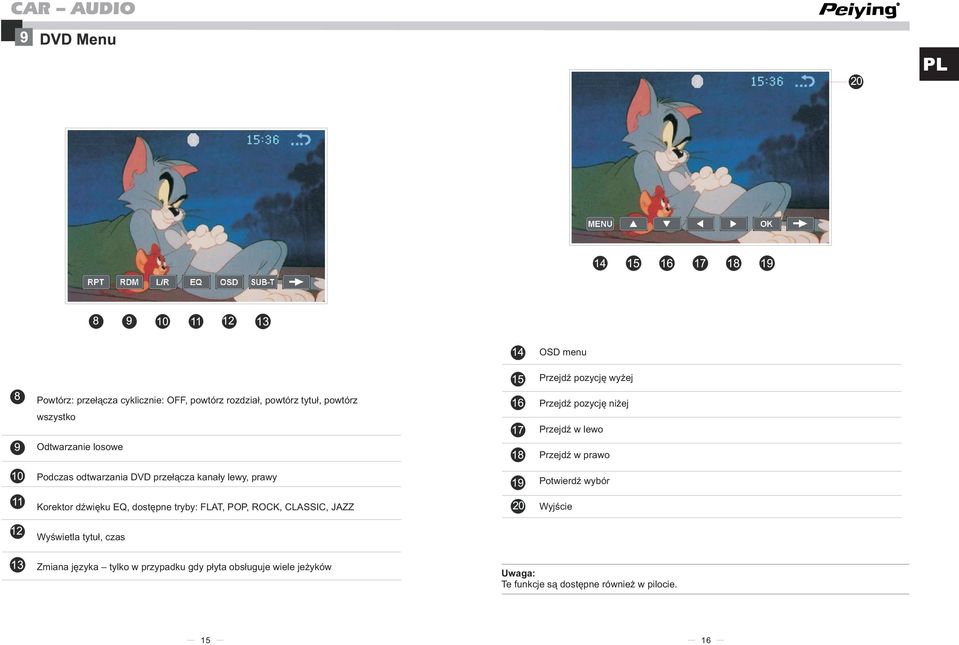The image size is (959, 645).
Task: Click the DVD screenshot containing the RPT toolbar
Action: pos(196,216)
